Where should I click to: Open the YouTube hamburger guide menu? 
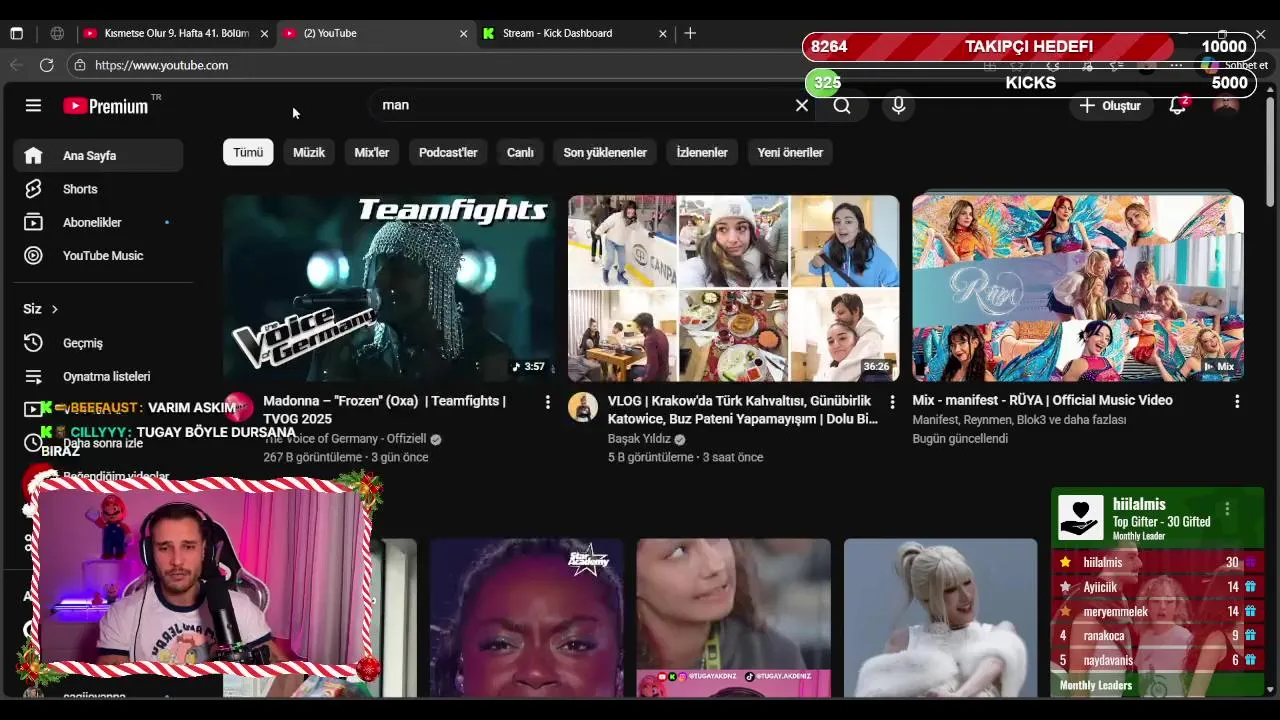pyautogui.click(x=33, y=105)
